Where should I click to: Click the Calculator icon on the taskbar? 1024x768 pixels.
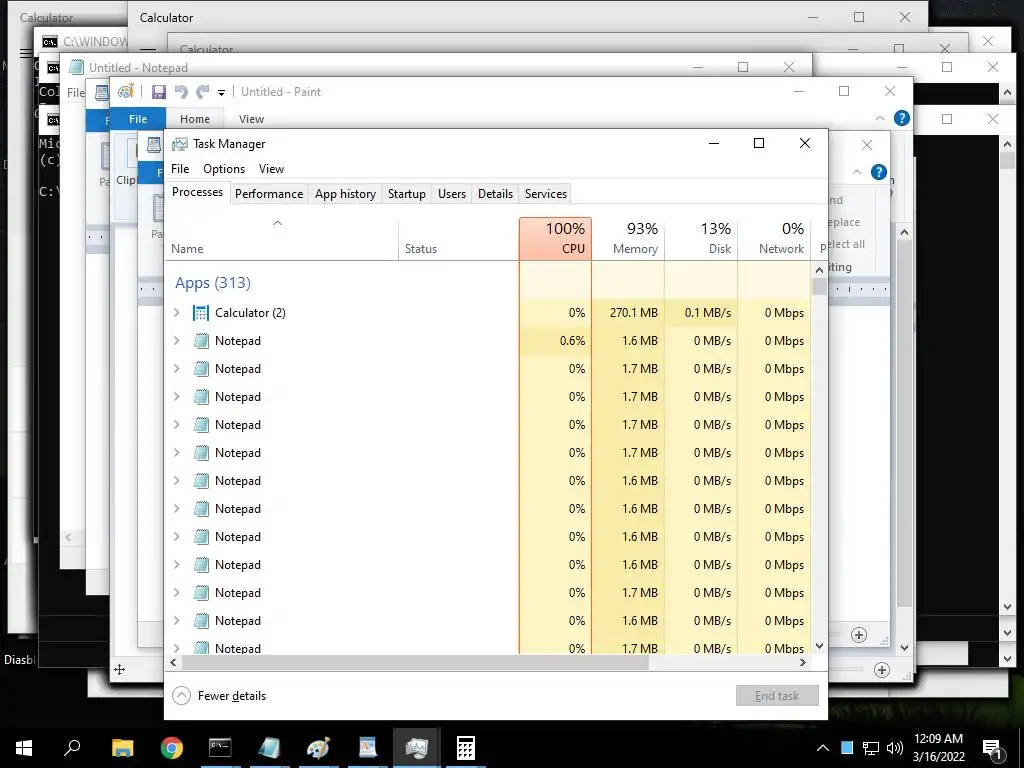click(466, 748)
